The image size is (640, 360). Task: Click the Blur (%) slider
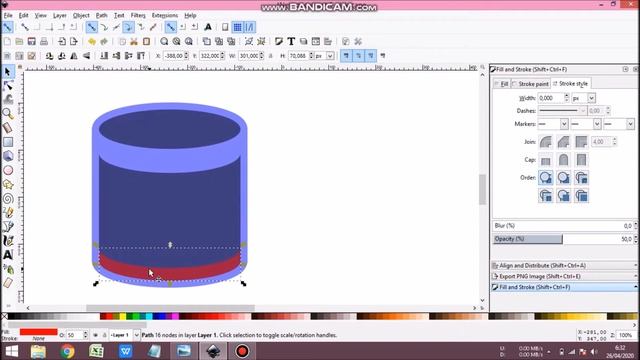pos(564,225)
